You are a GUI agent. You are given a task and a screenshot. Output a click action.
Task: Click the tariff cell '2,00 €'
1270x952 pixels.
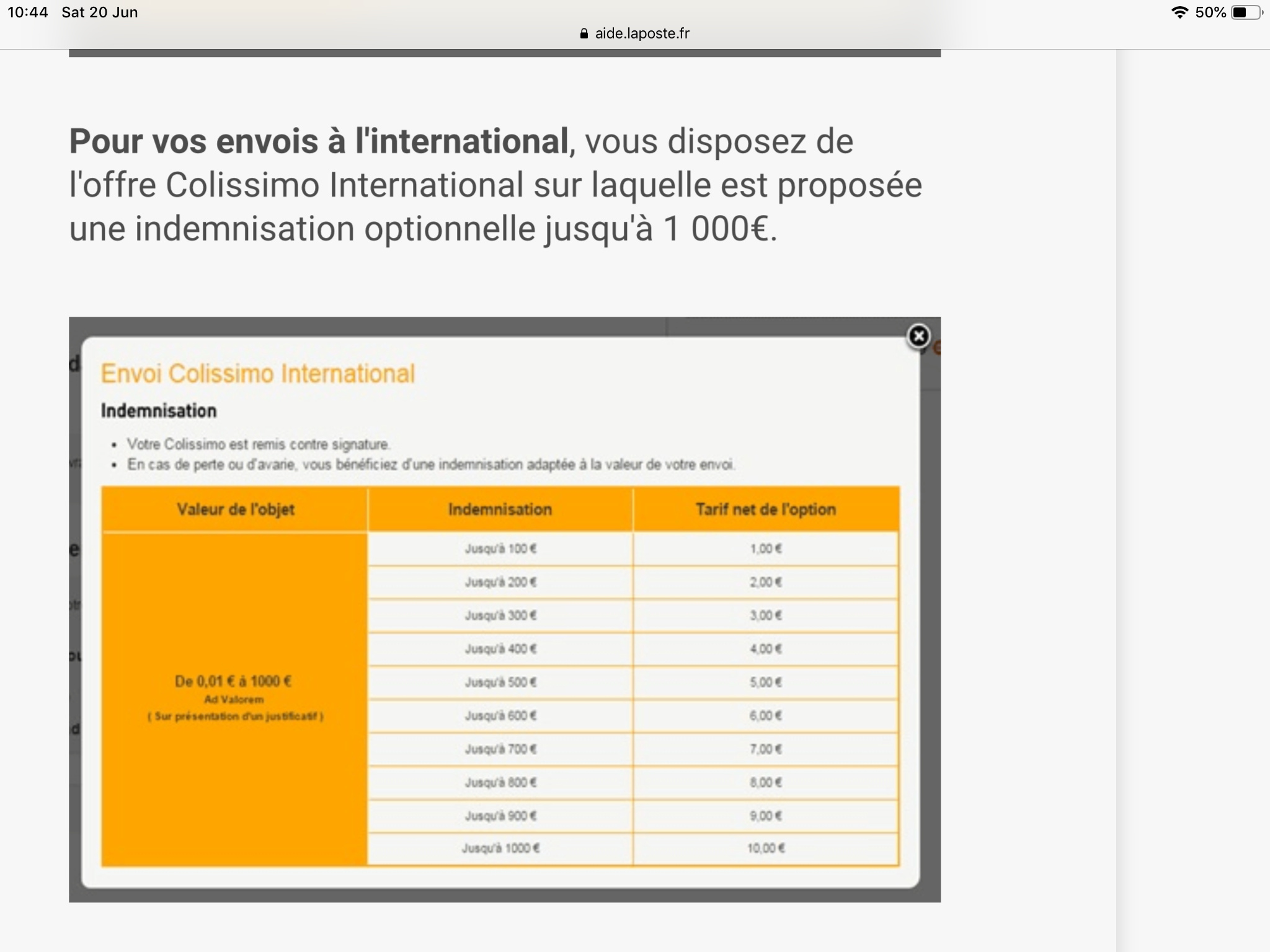click(x=766, y=583)
